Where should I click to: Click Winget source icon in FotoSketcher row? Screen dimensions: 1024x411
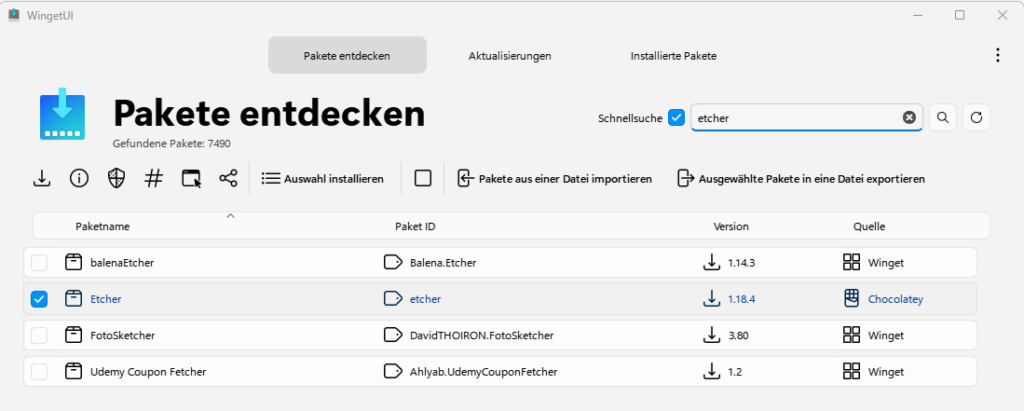click(x=852, y=335)
